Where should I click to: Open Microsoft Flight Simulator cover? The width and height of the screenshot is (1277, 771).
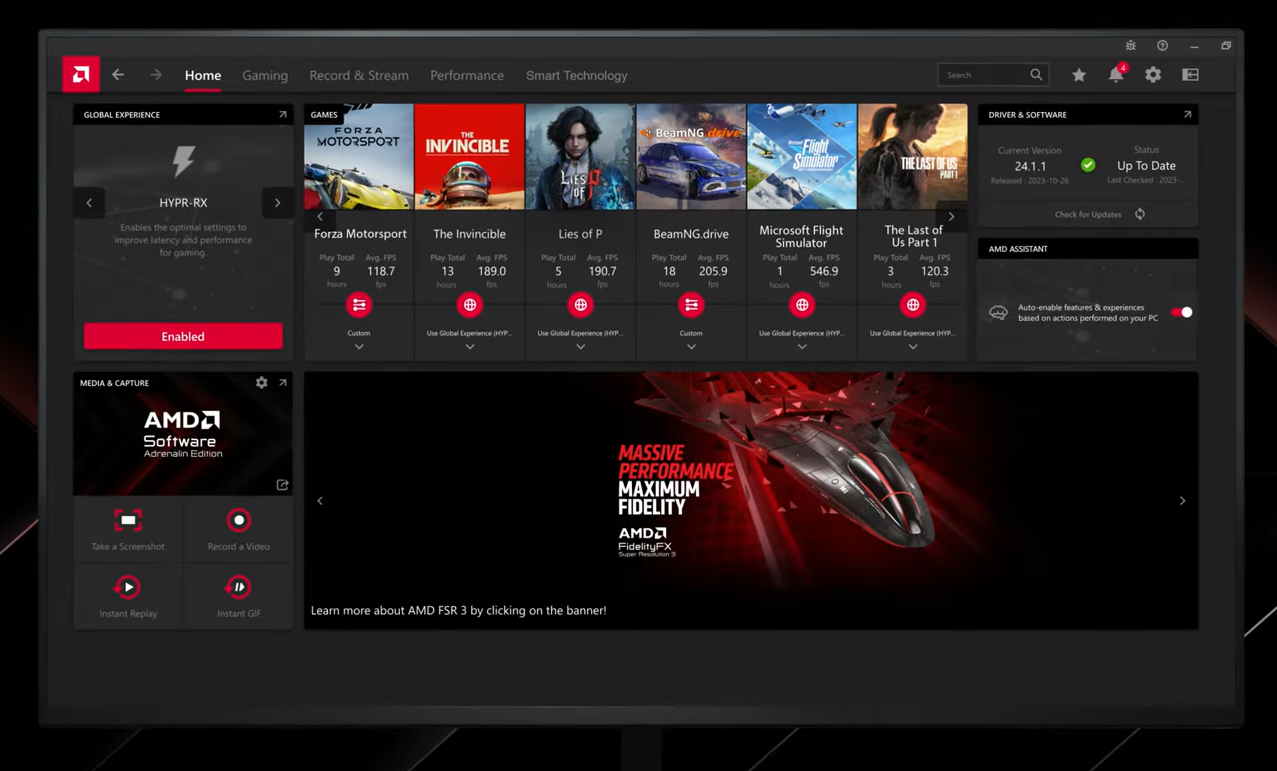[801, 157]
